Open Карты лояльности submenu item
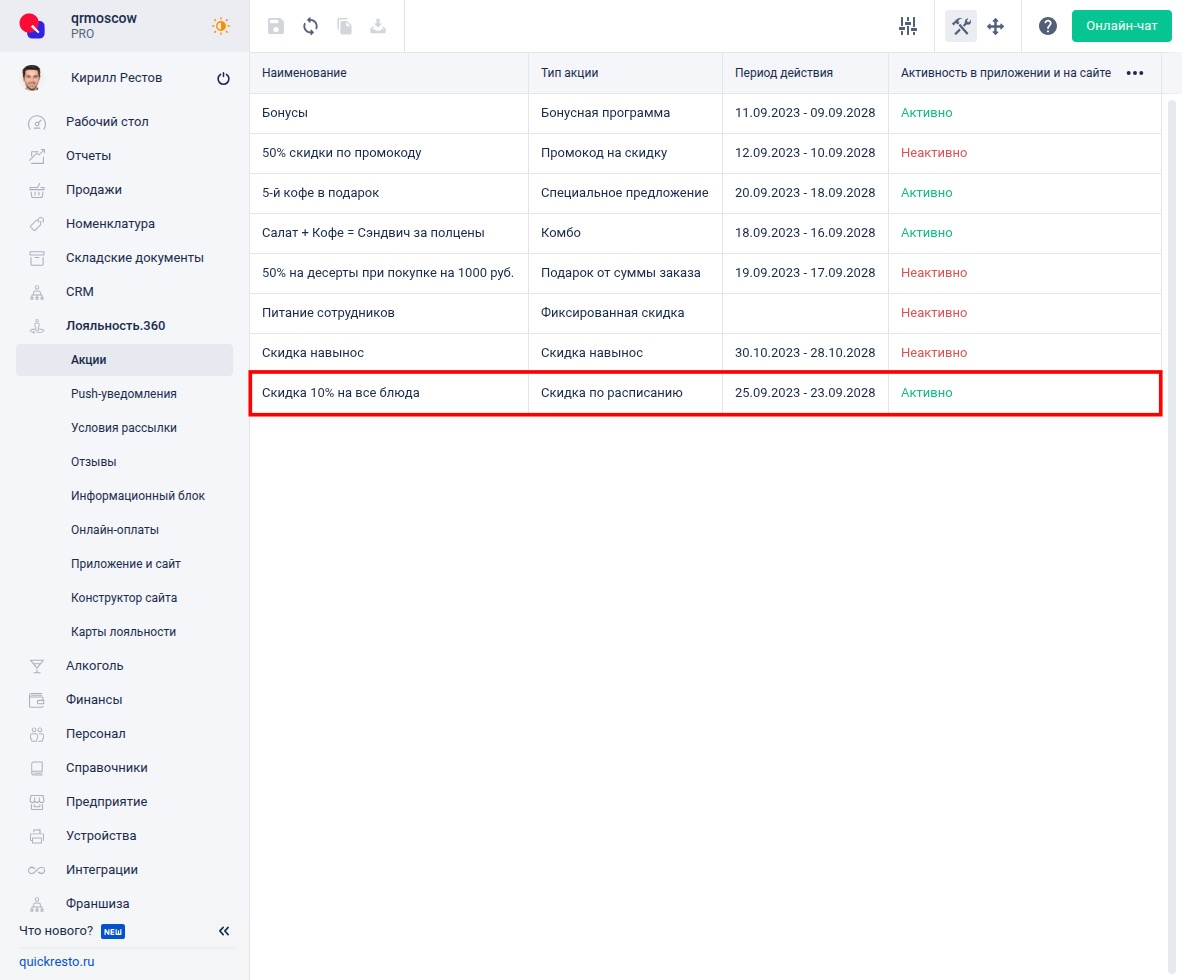 pyautogui.click(x=124, y=632)
